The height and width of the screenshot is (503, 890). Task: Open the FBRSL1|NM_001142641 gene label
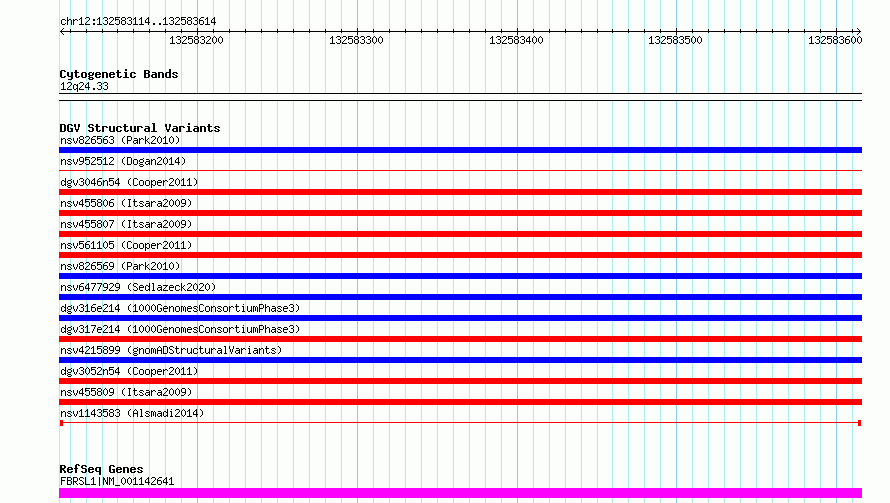pos(117,481)
